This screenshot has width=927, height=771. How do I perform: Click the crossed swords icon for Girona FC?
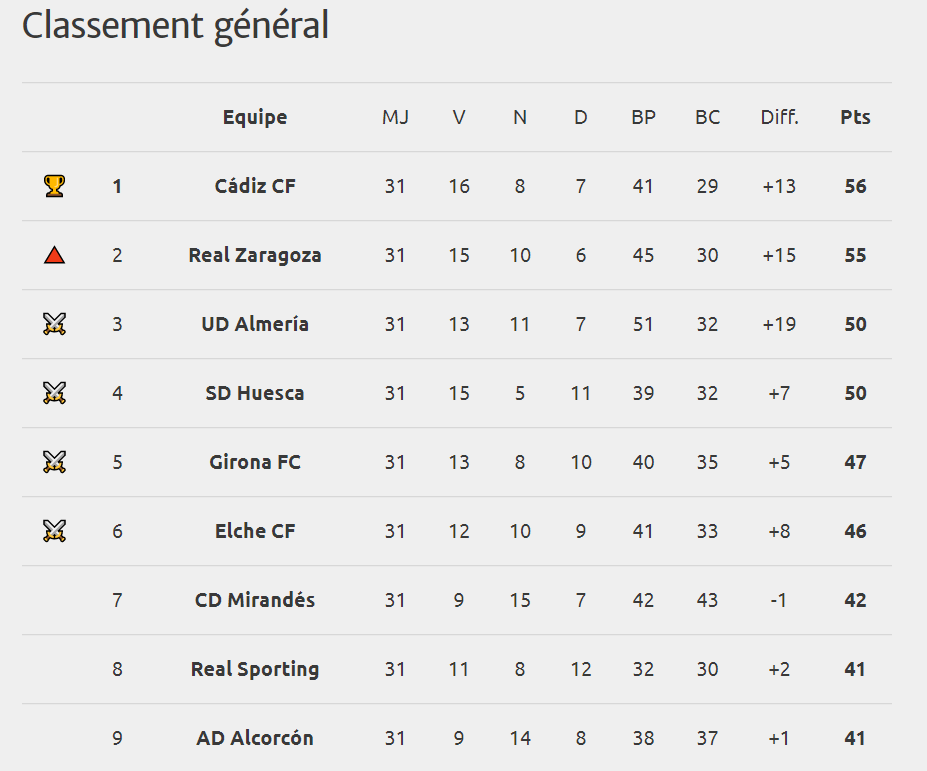coord(54,462)
